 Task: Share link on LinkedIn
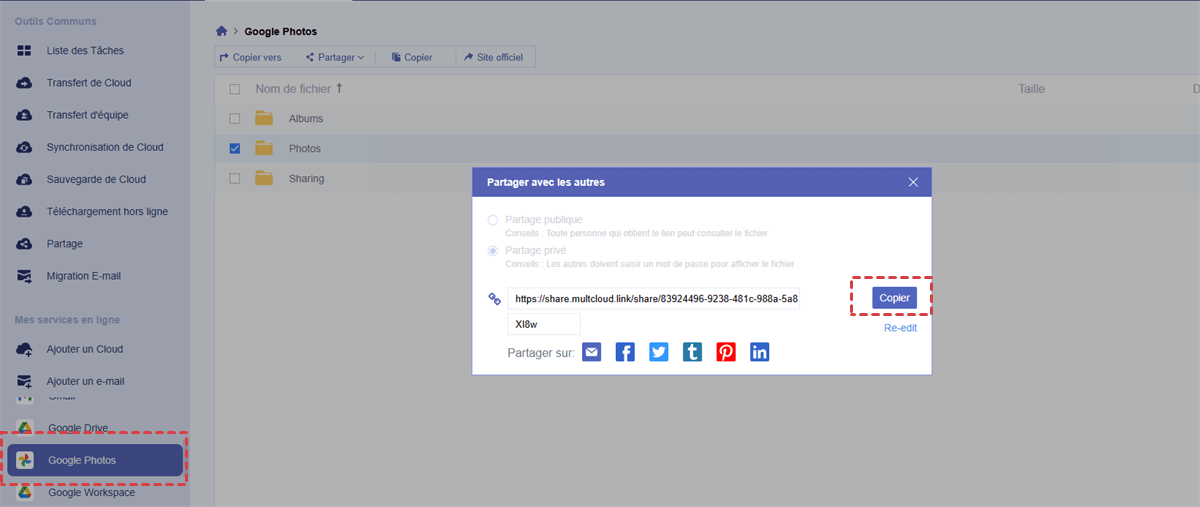760,352
